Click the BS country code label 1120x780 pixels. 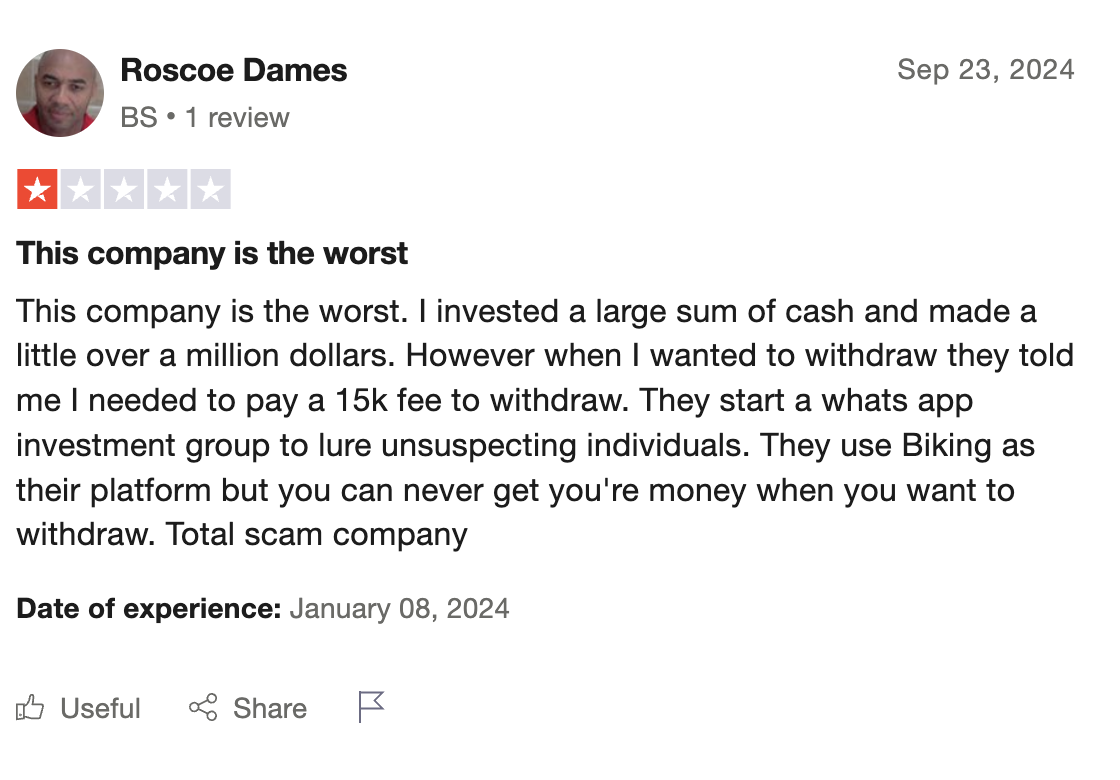point(139,117)
